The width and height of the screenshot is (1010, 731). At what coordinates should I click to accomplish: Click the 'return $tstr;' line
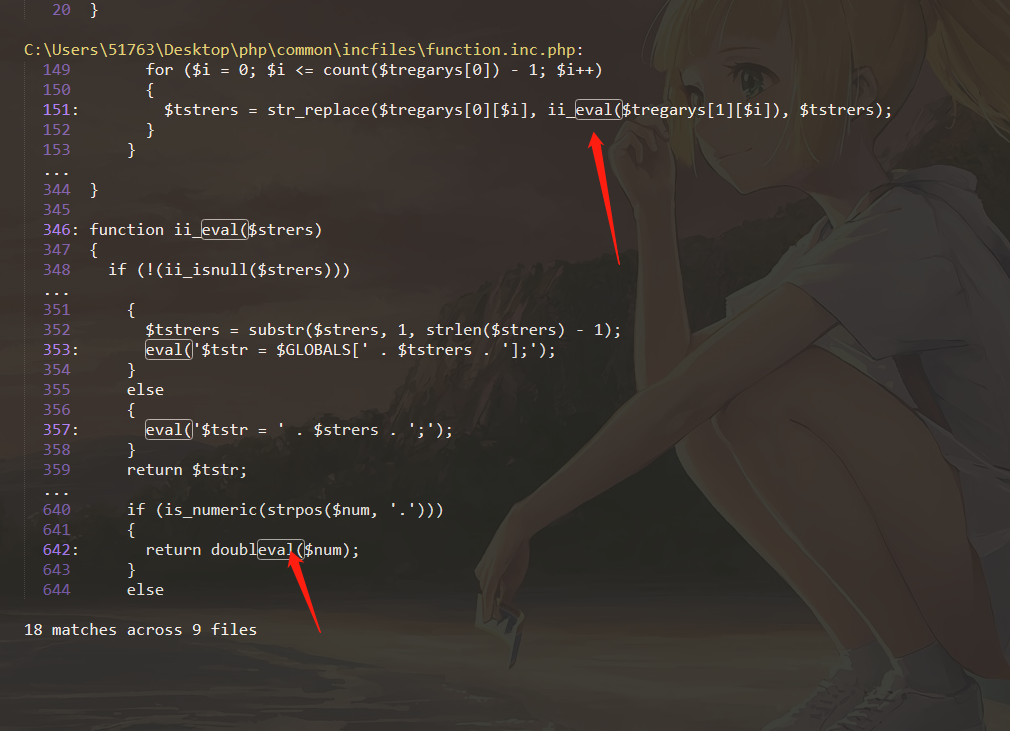(187, 470)
